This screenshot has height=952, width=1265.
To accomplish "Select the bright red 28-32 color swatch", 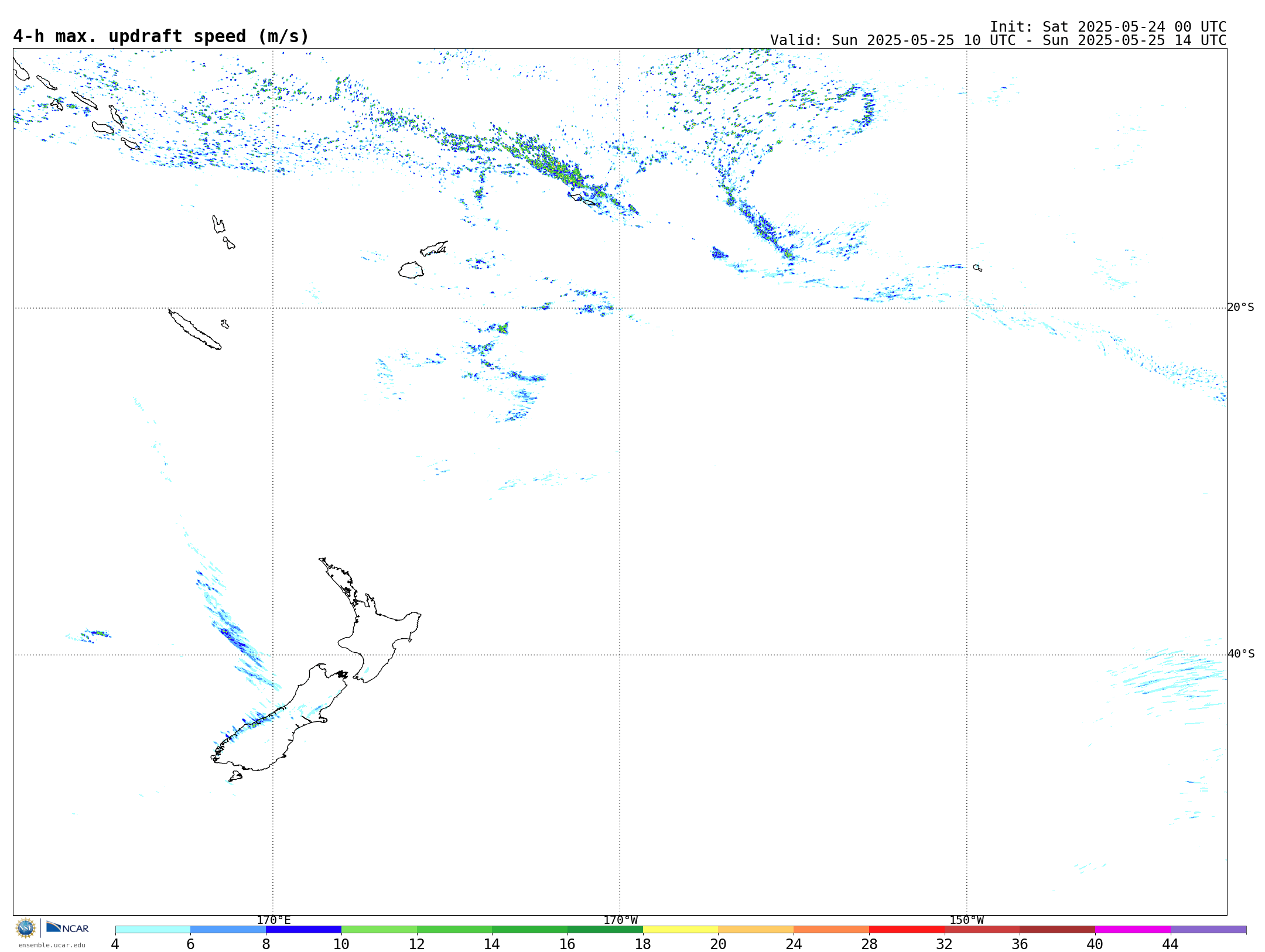I will (907, 930).
